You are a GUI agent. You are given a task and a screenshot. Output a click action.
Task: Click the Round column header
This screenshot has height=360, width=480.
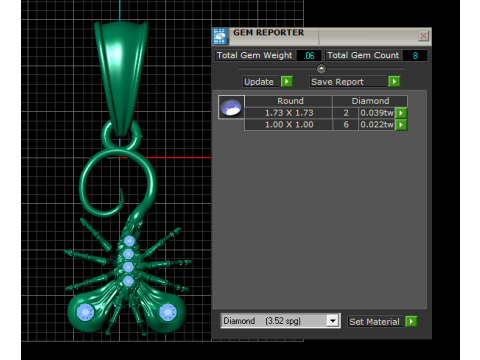pos(289,101)
